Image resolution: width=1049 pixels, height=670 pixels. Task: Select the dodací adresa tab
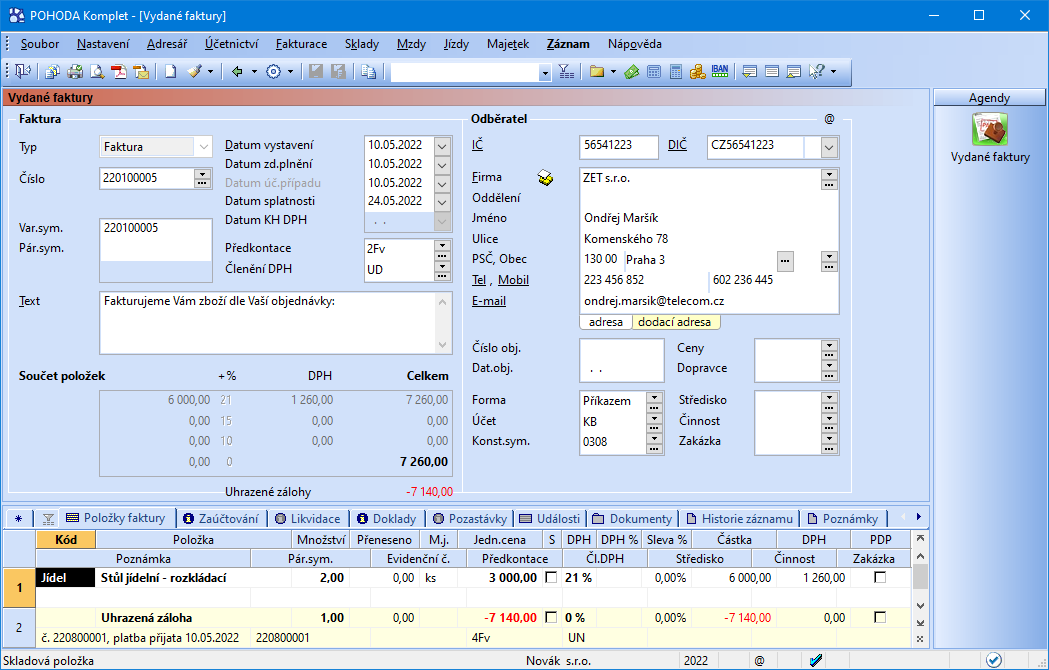pos(675,322)
